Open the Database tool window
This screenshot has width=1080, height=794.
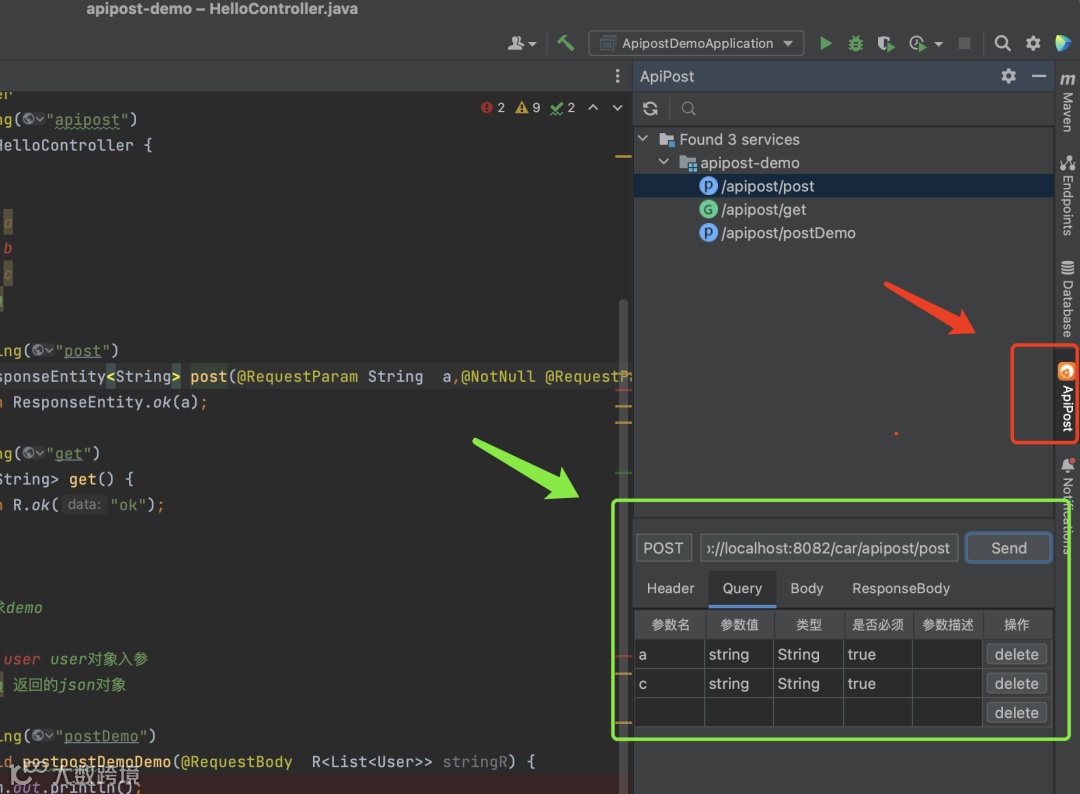click(1068, 299)
